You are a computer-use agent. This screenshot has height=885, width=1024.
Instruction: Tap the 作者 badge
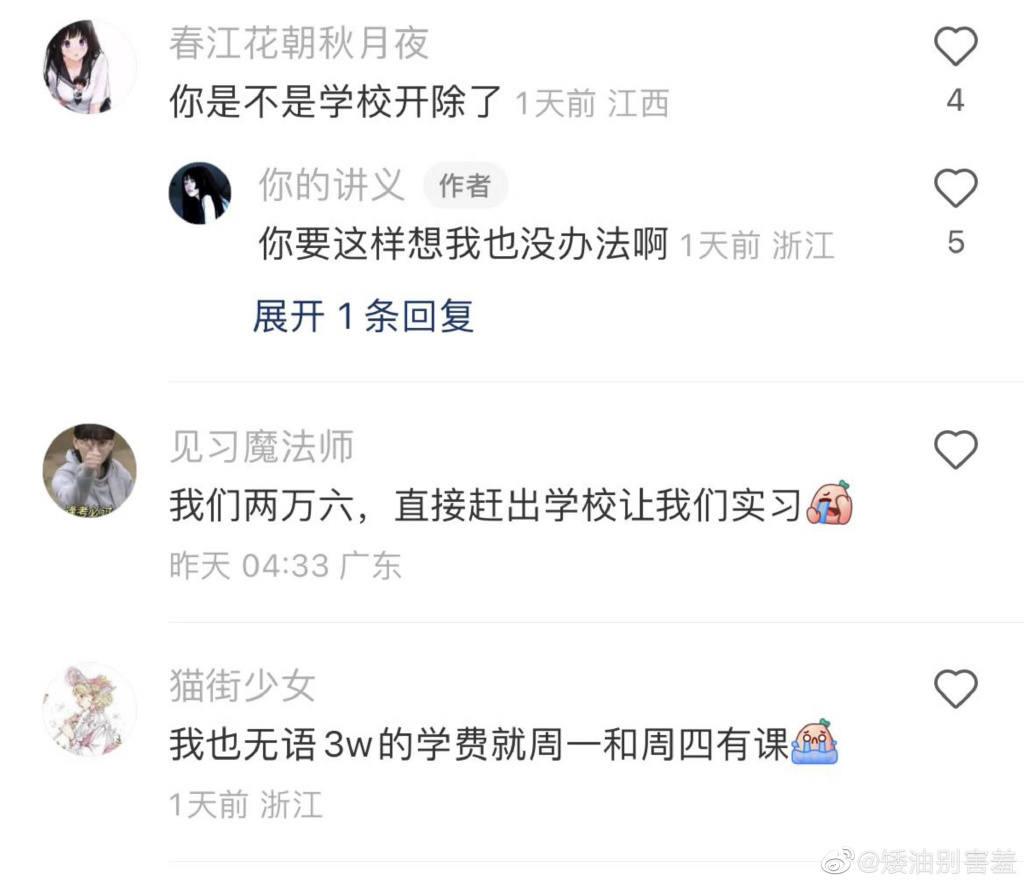[465, 185]
